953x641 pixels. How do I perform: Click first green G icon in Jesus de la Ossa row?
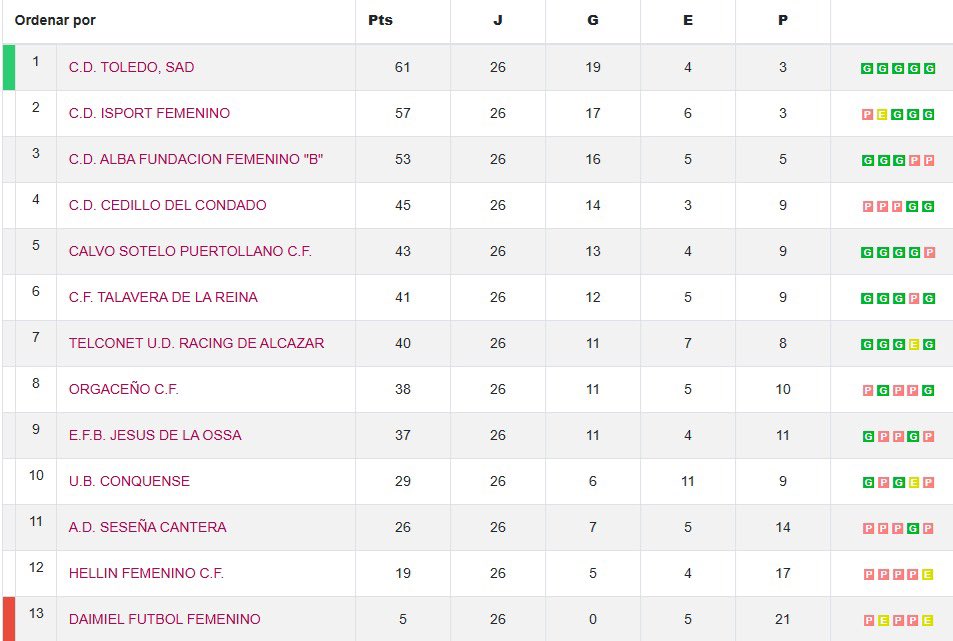click(868, 436)
